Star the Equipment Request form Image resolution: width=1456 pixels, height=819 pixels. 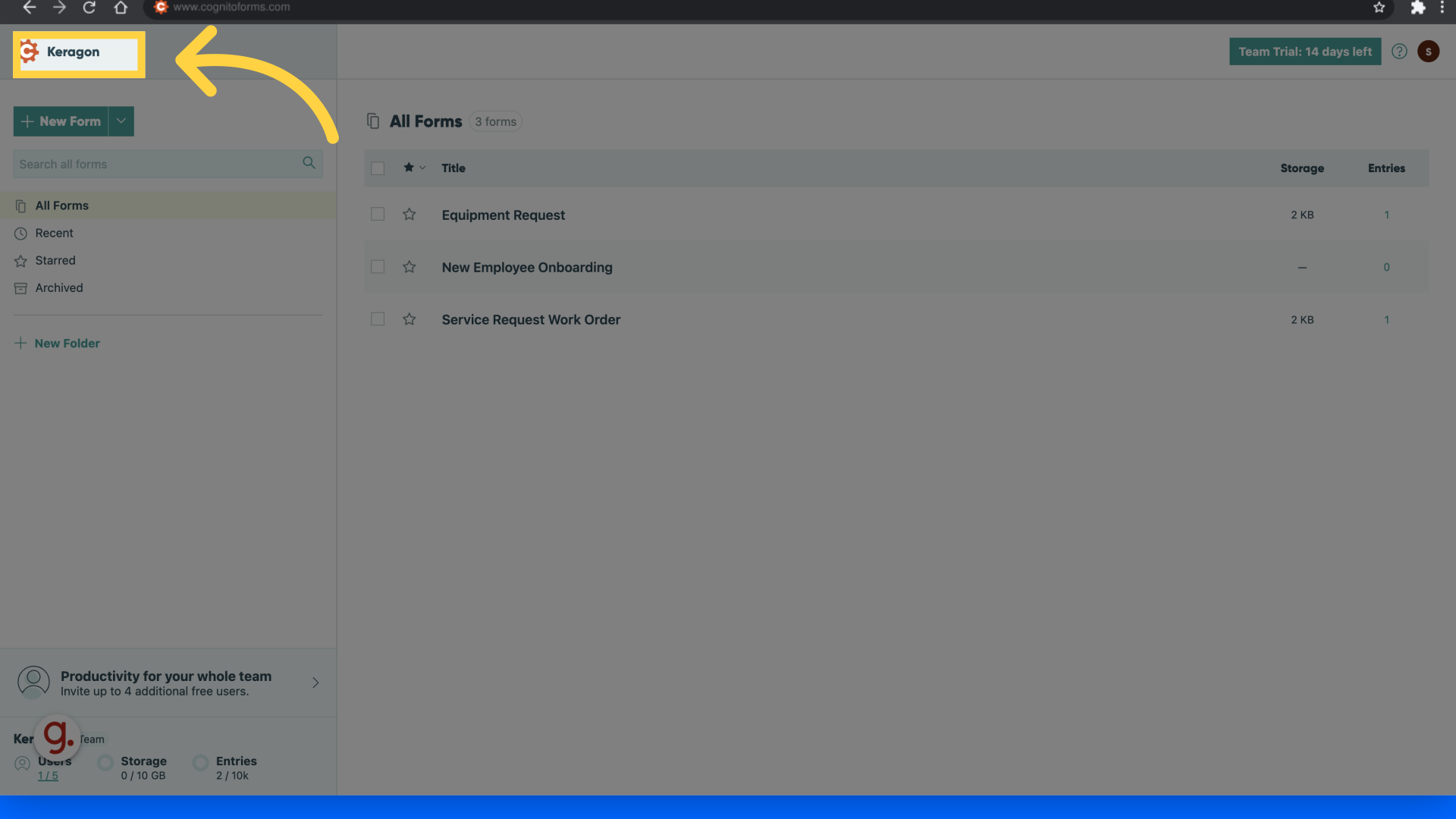click(409, 215)
